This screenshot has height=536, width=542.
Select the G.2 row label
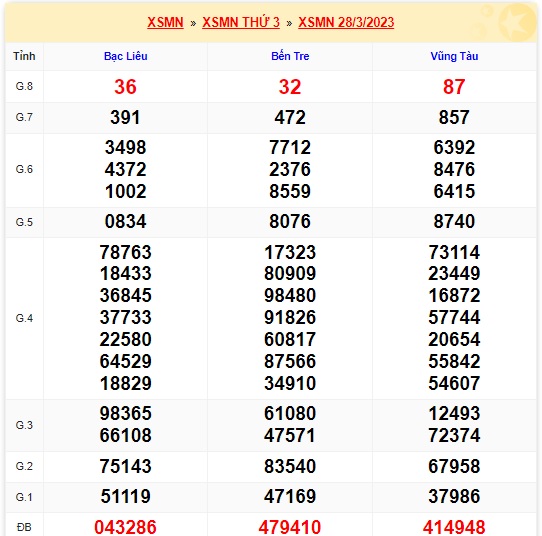(24, 466)
